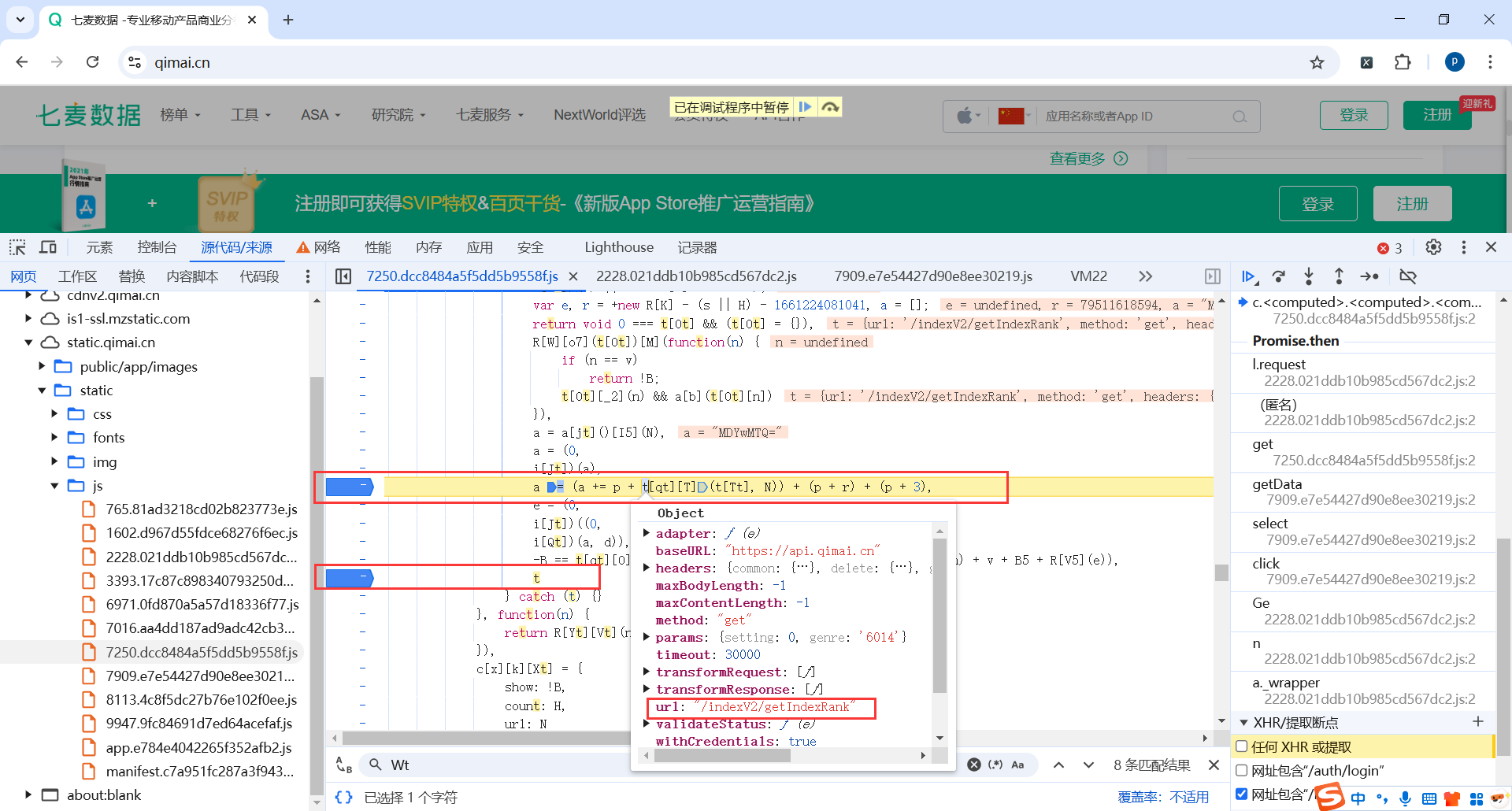Add a new XHR/fetch breakpoint with plus
1512x811 pixels.
point(1478,722)
